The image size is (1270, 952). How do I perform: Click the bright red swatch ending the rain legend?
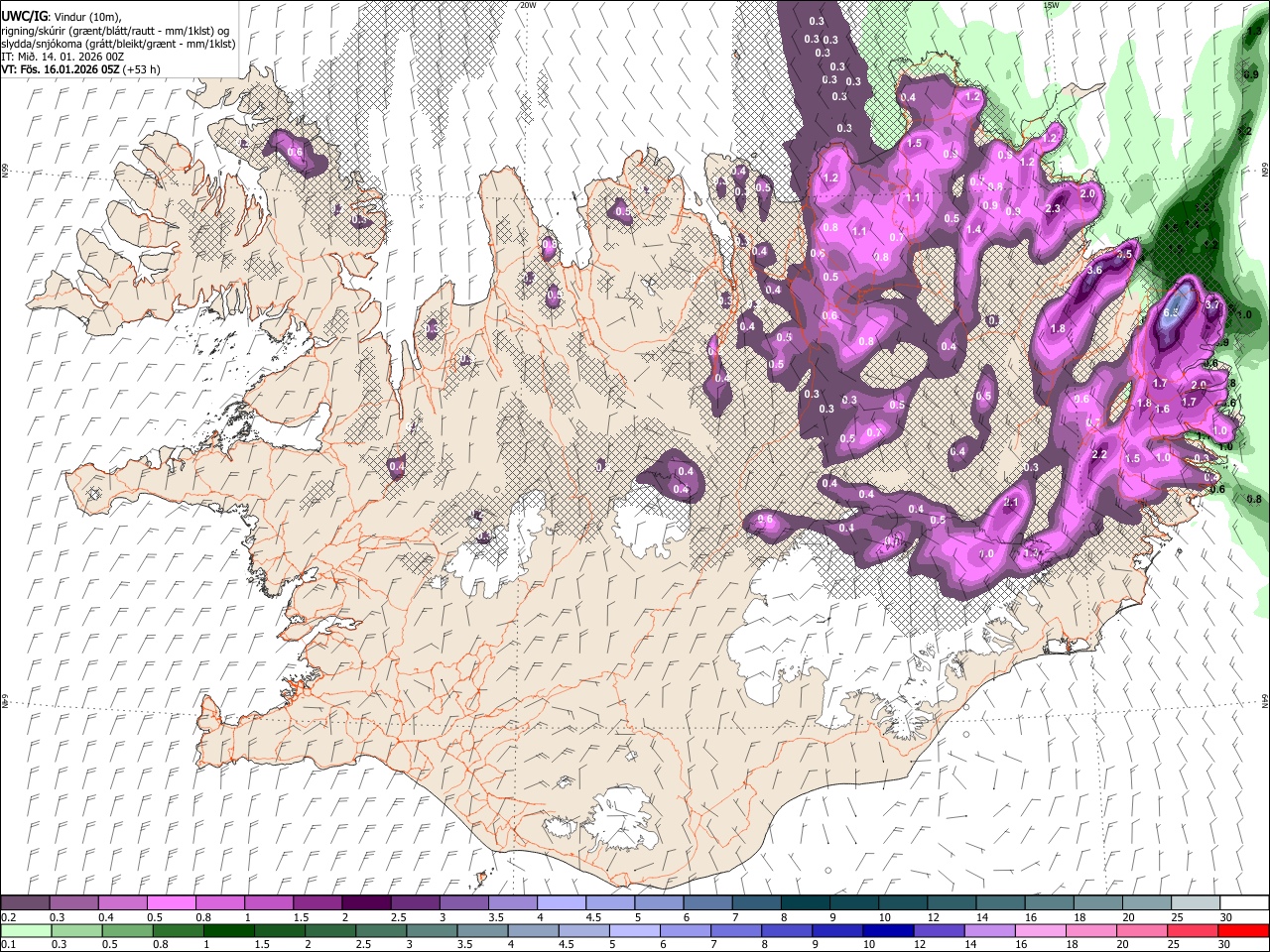click(1242, 930)
